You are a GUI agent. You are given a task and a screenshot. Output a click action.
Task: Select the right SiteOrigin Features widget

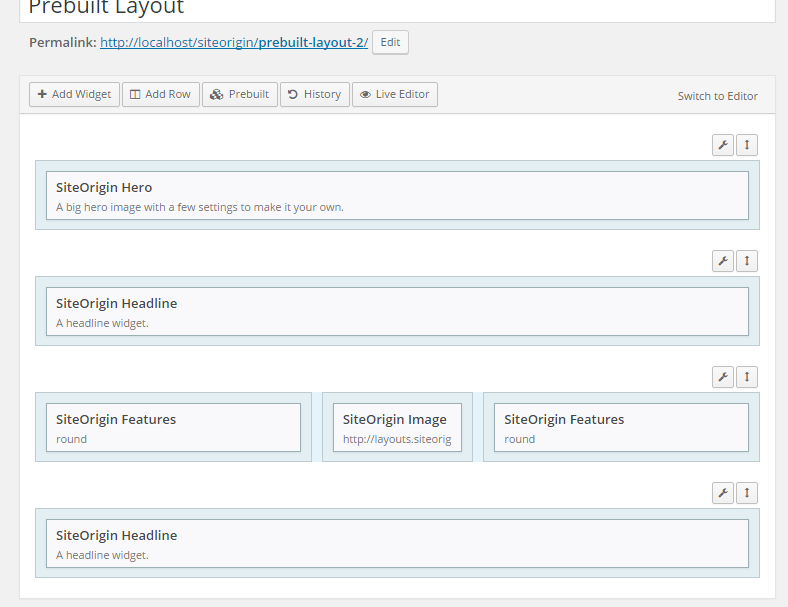click(621, 428)
